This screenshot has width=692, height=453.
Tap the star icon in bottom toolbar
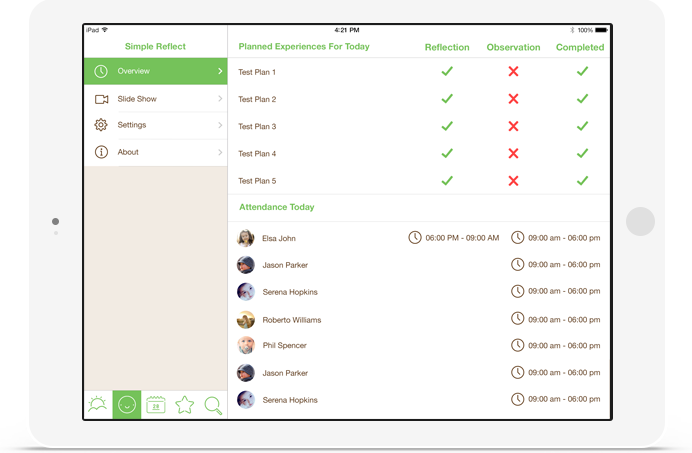pos(184,405)
